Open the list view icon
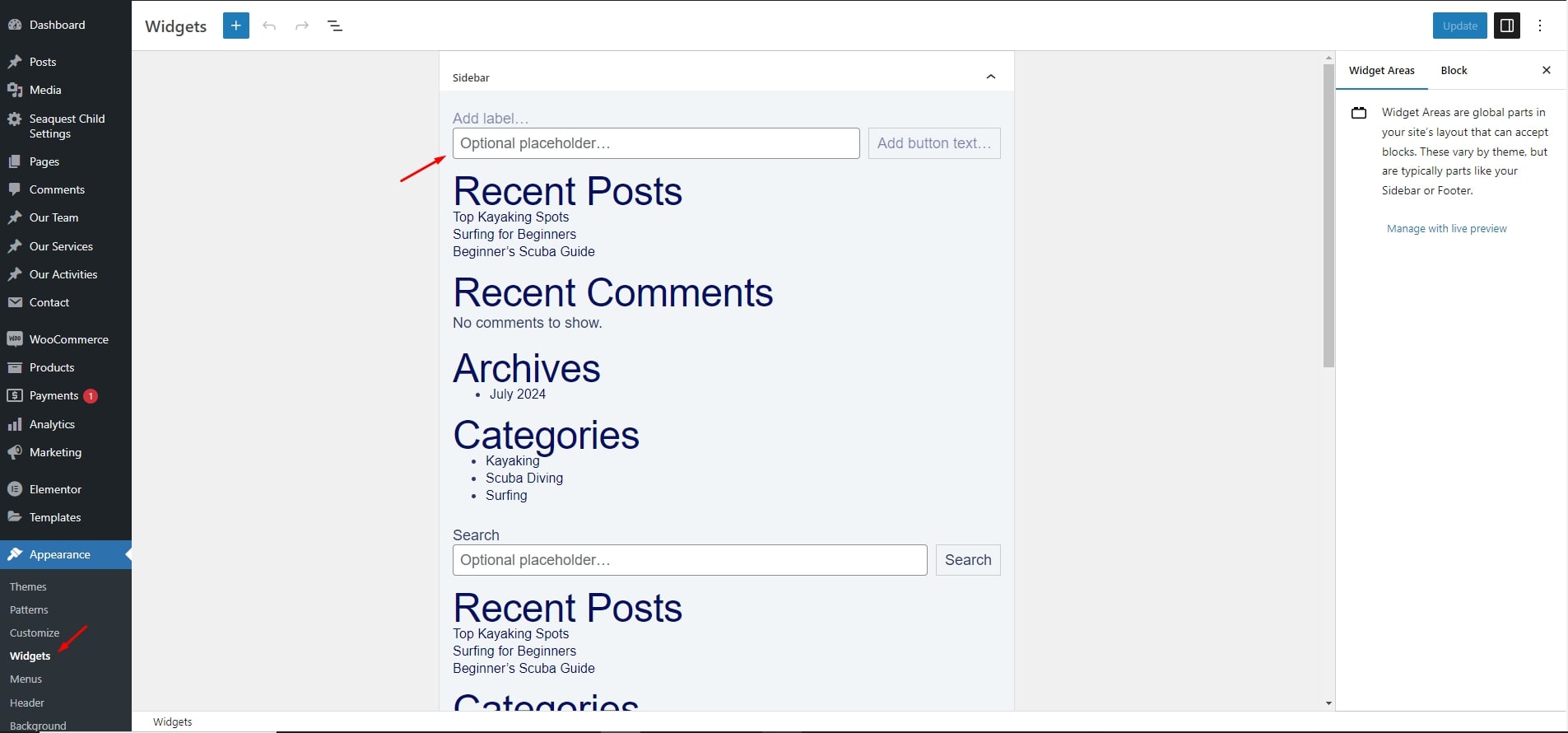 click(x=335, y=26)
